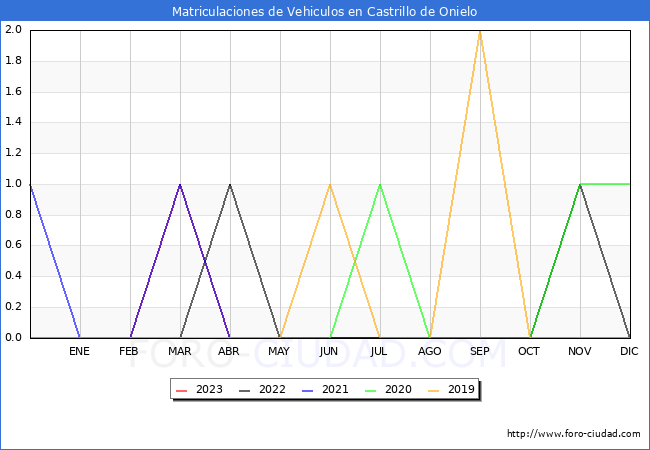Click the ABR month axis label

point(229,351)
